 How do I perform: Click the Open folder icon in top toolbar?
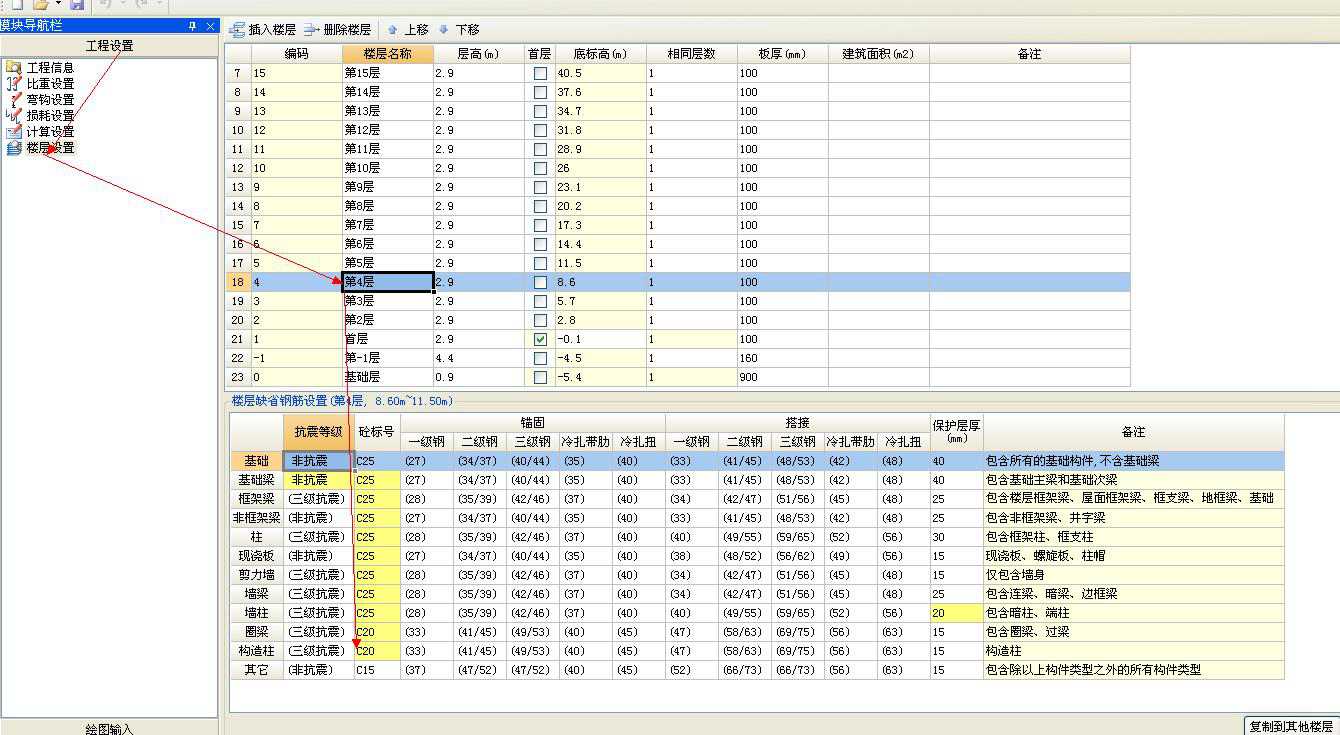41,5
